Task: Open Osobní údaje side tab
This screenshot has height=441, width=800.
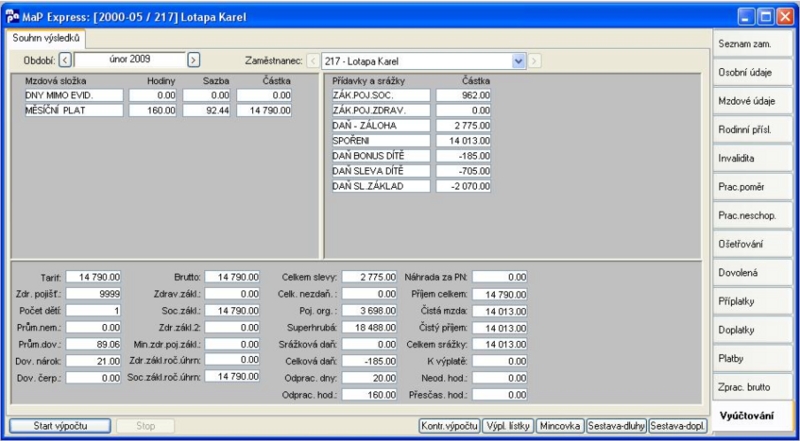Action: point(753,72)
